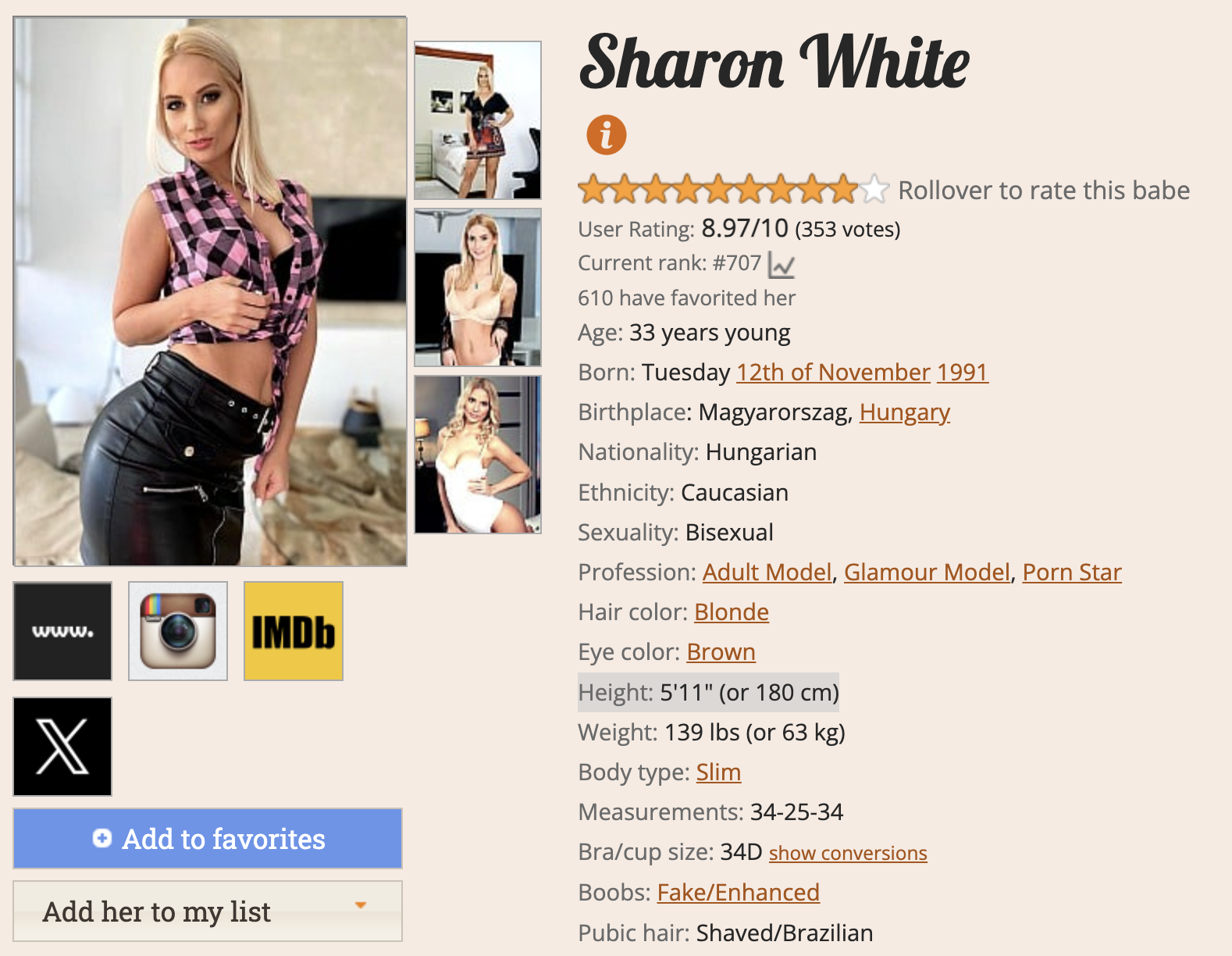This screenshot has height=956, width=1232.
Task: Open the www website icon
Action: (62, 631)
